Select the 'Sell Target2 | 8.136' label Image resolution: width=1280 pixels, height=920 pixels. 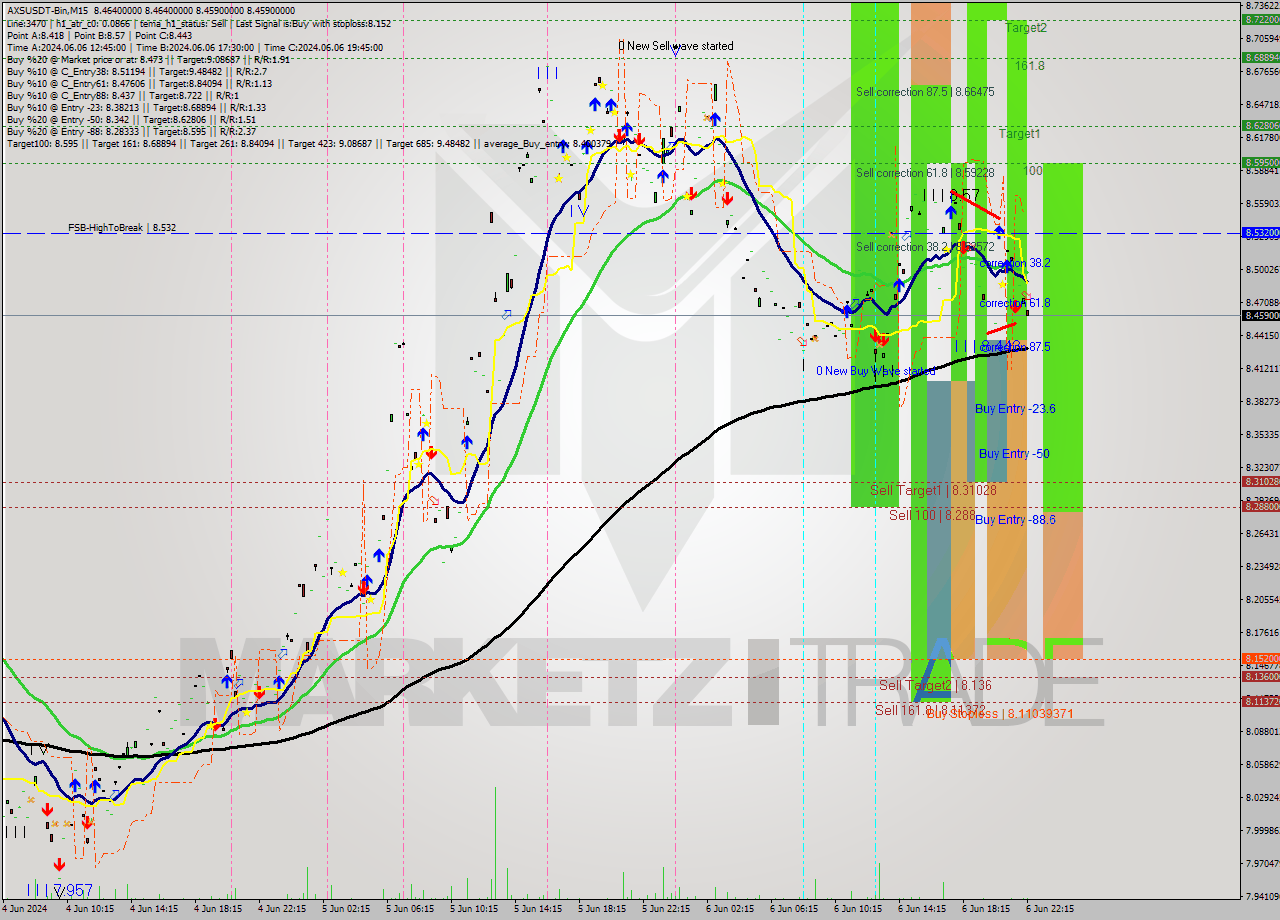tap(935, 685)
